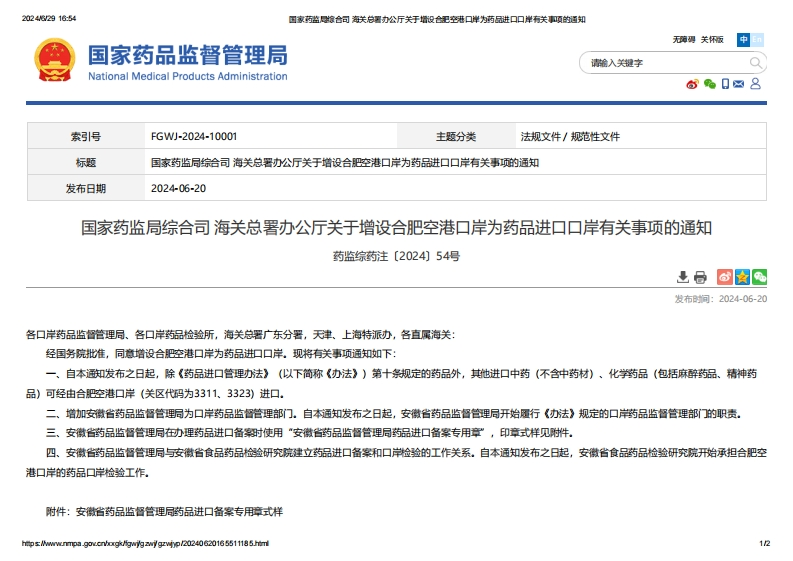
Task: Click the 请输入关键字 search field
Action: click(x=660, y=62)
